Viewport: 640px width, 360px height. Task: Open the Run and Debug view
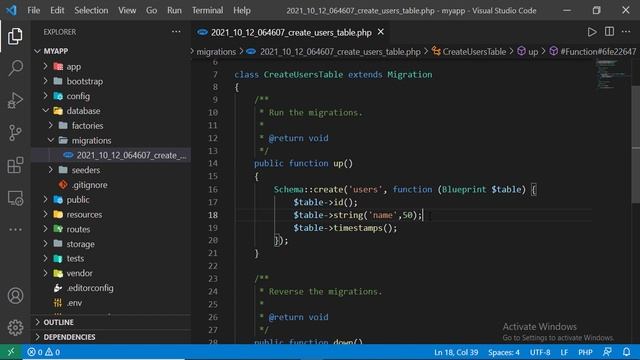pos(15,100)
